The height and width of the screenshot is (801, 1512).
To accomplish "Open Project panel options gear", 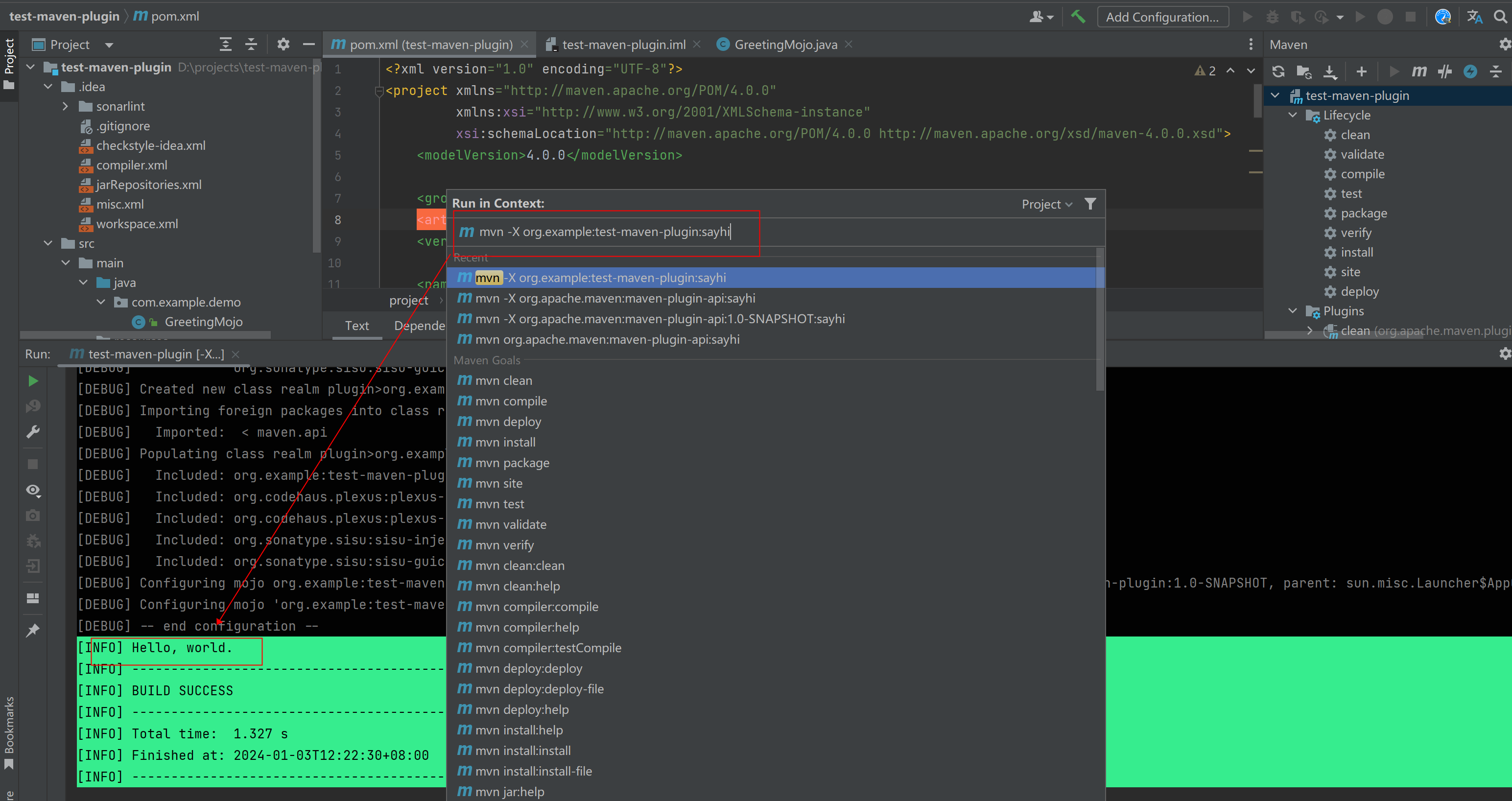I will [283, 44].
